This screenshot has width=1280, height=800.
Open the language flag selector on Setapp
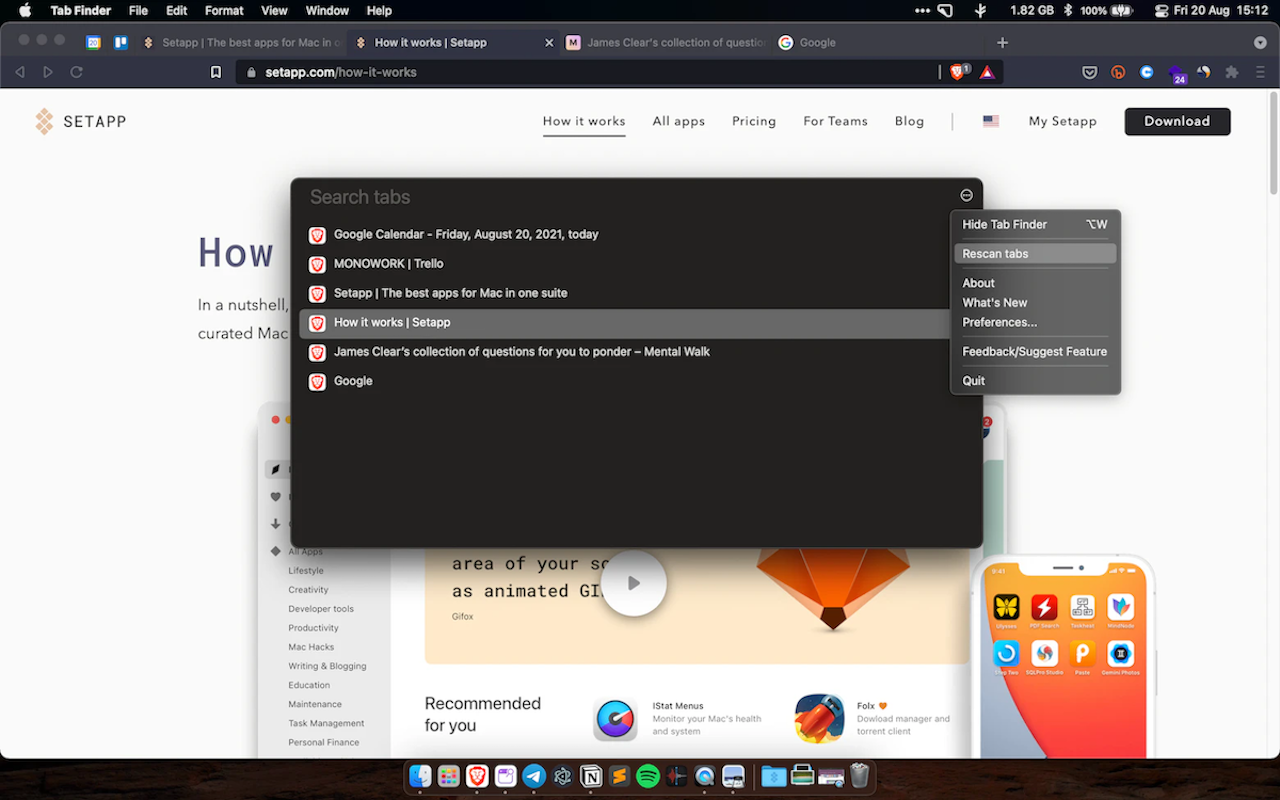pyautogui.click(x=990, y=121)
